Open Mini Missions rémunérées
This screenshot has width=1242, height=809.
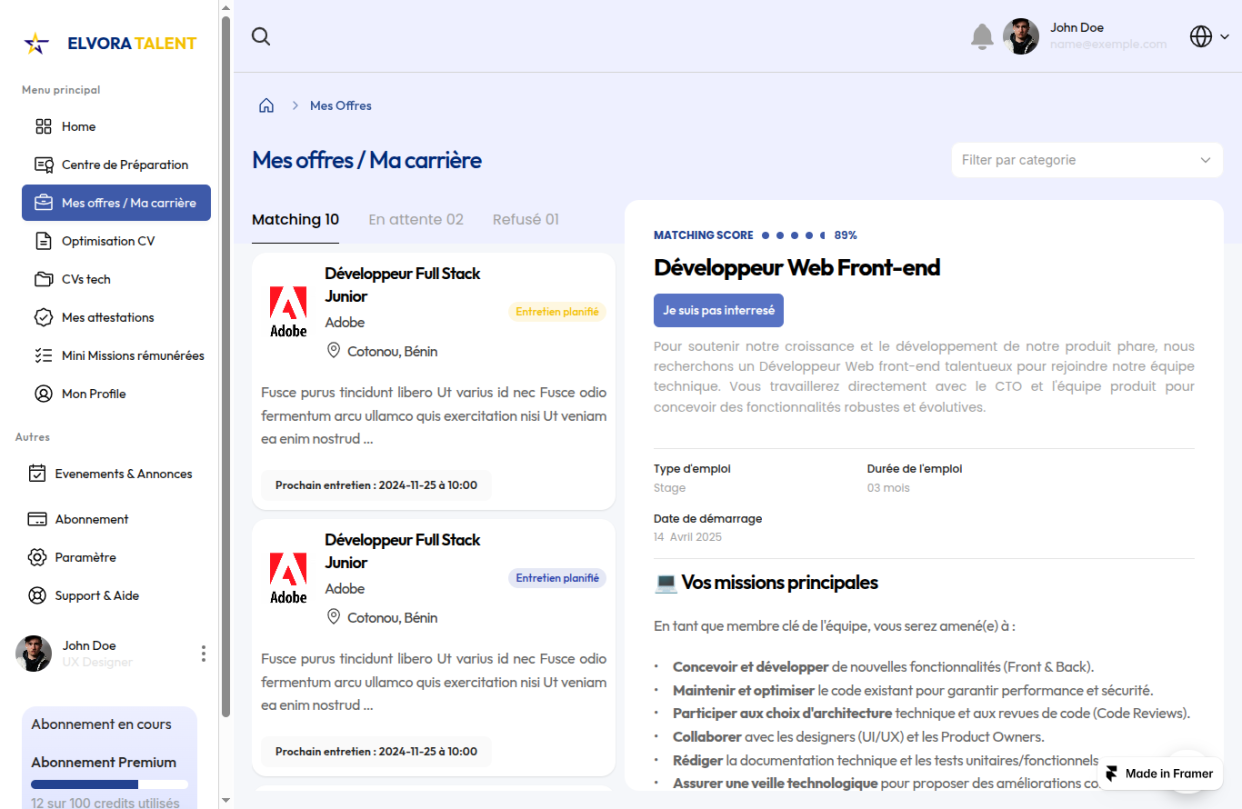pos(132,355)
